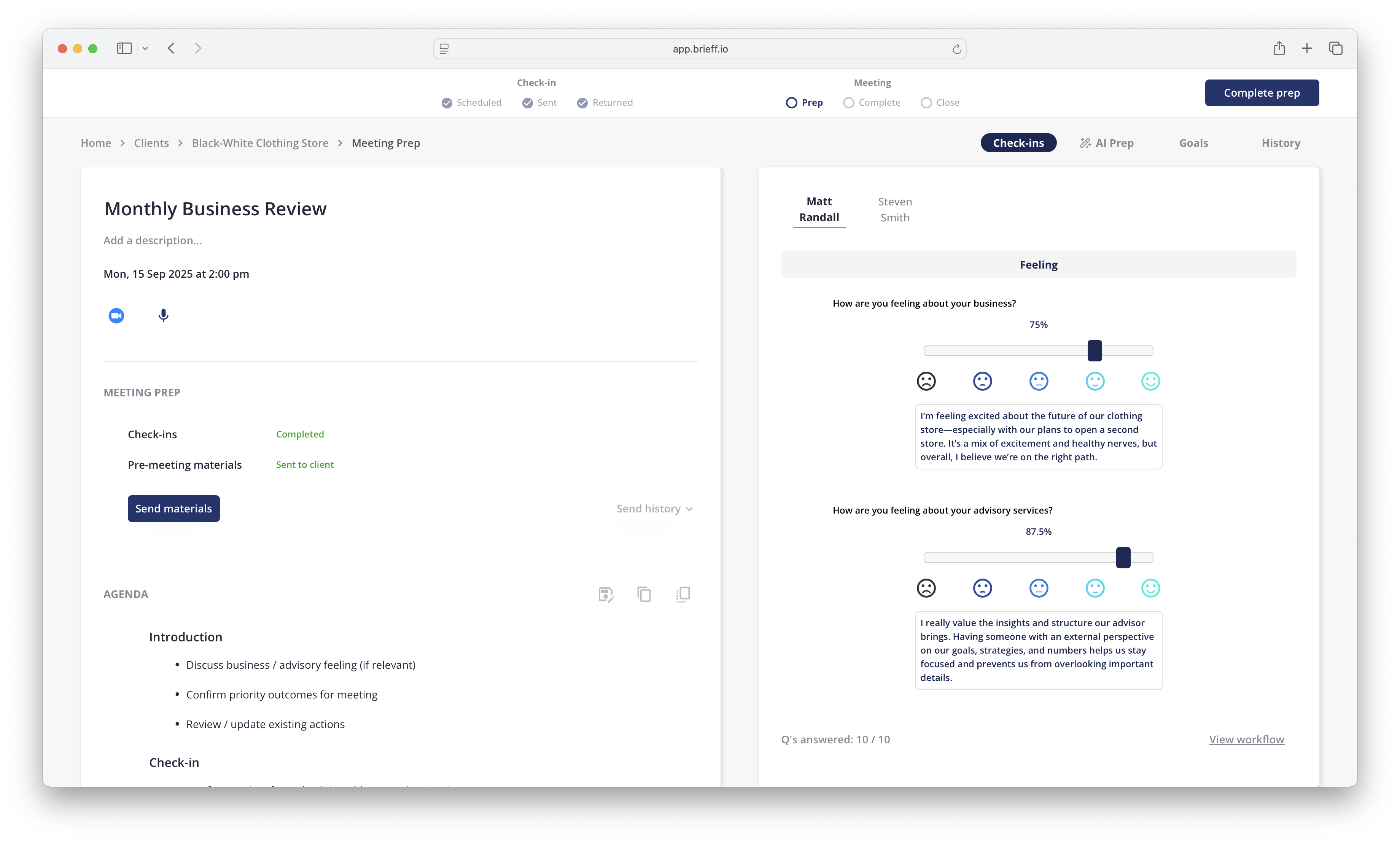Viewport: 1400px width, 843px height.
Task: Click the saddest face under business feeling
Action: click(x=926, y=380)
